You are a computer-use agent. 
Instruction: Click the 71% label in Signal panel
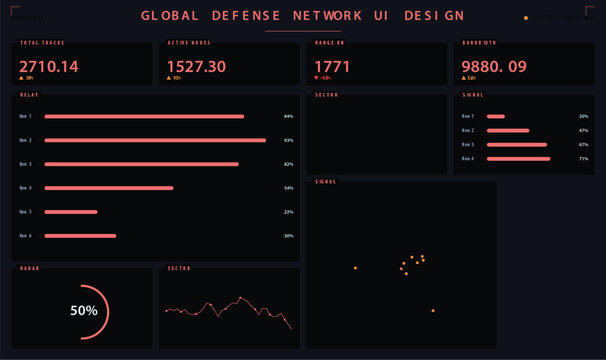(x=584, y=159)
